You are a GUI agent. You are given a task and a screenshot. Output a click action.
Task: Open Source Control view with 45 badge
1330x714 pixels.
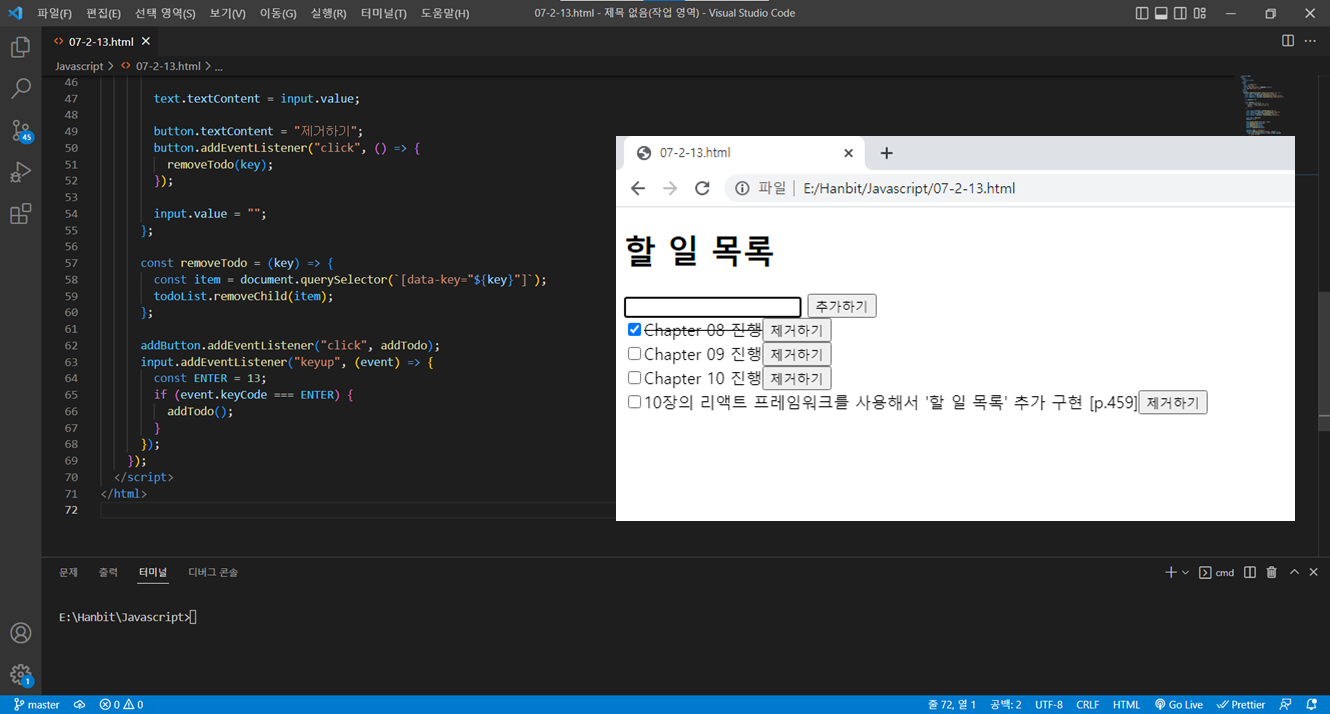click(20, 131)
